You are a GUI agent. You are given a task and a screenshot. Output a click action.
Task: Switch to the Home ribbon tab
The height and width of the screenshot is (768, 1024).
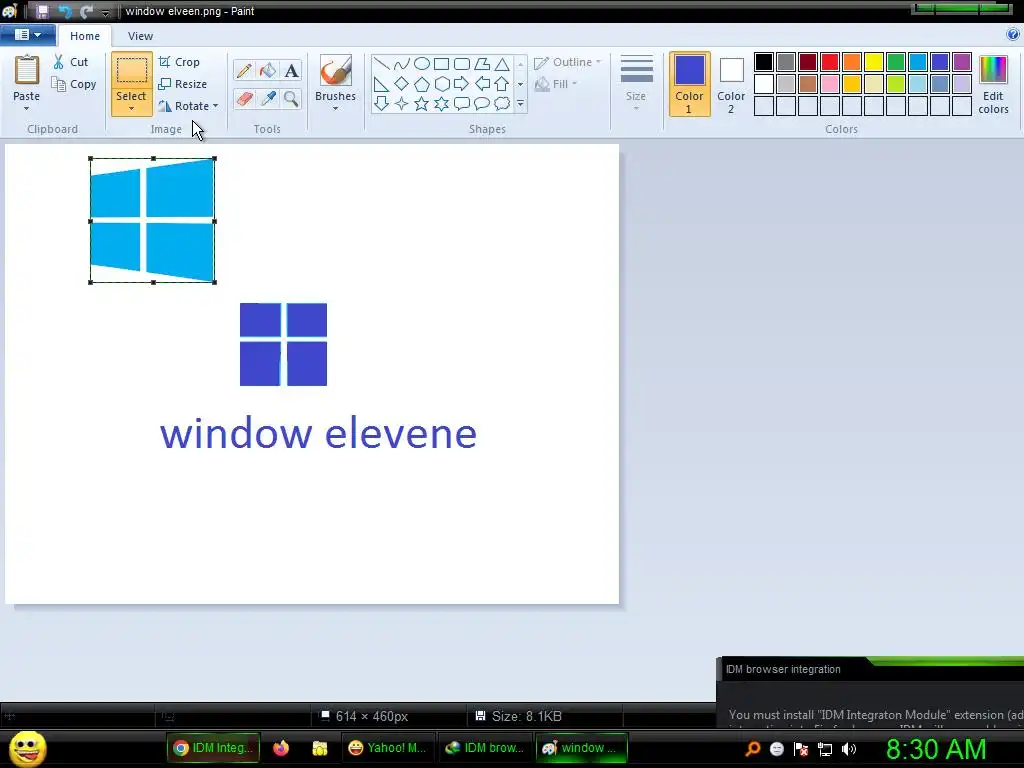(x=85, y=36)
